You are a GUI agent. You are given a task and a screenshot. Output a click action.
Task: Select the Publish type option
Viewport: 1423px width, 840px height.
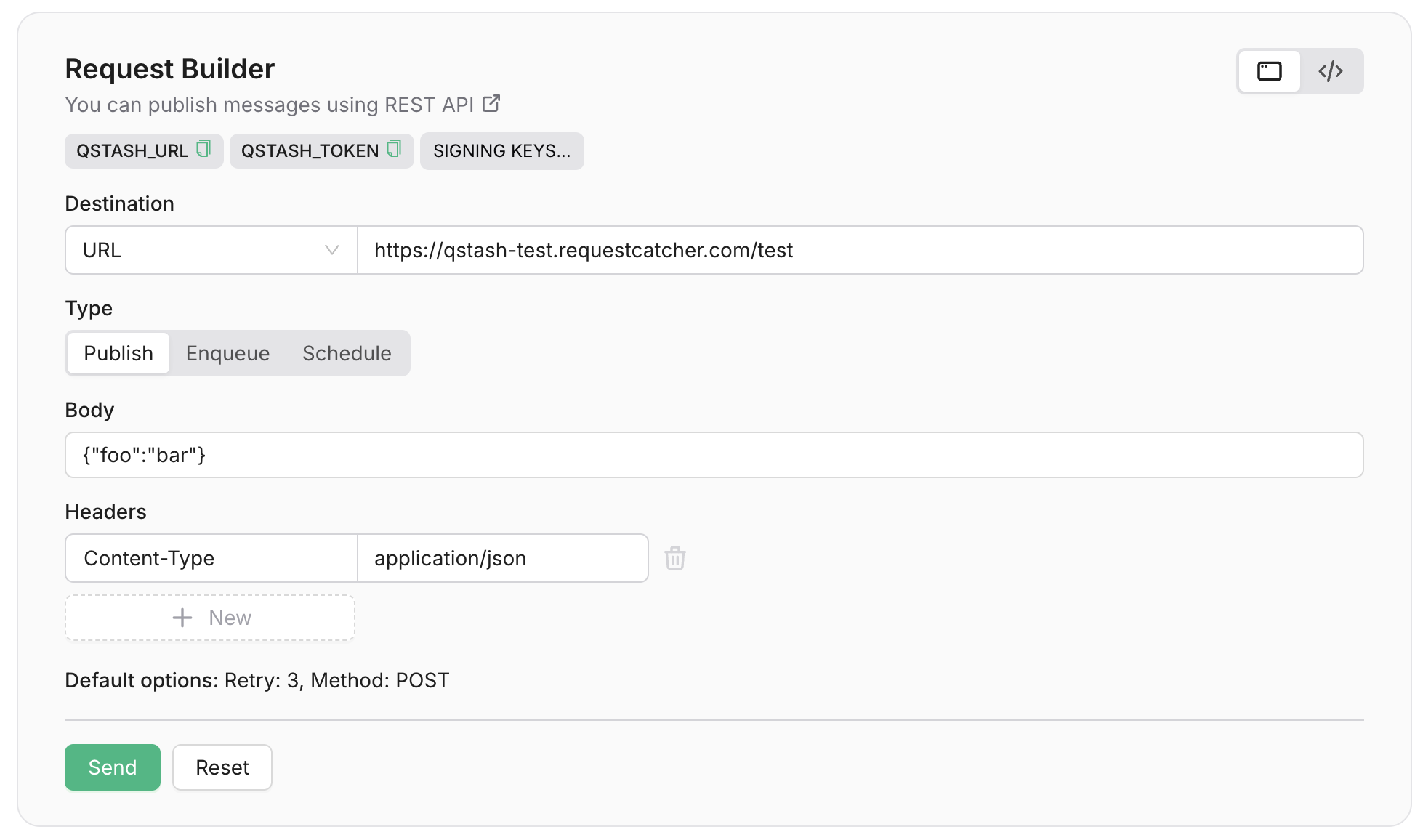[118, 353]
